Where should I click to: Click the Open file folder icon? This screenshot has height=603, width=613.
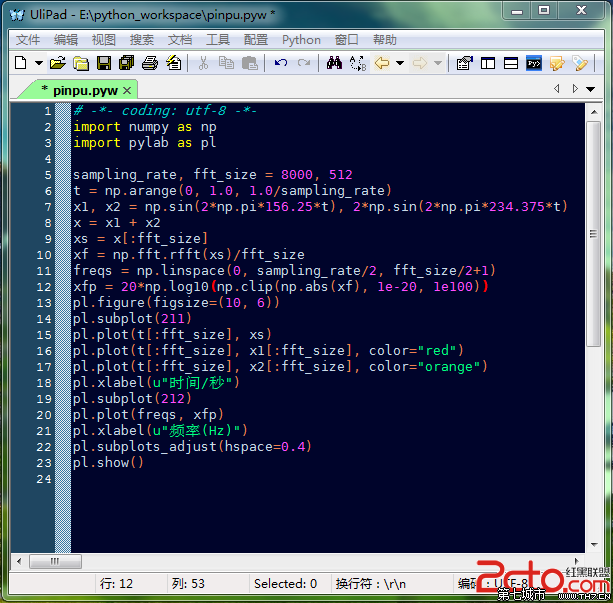click(58, 63)
